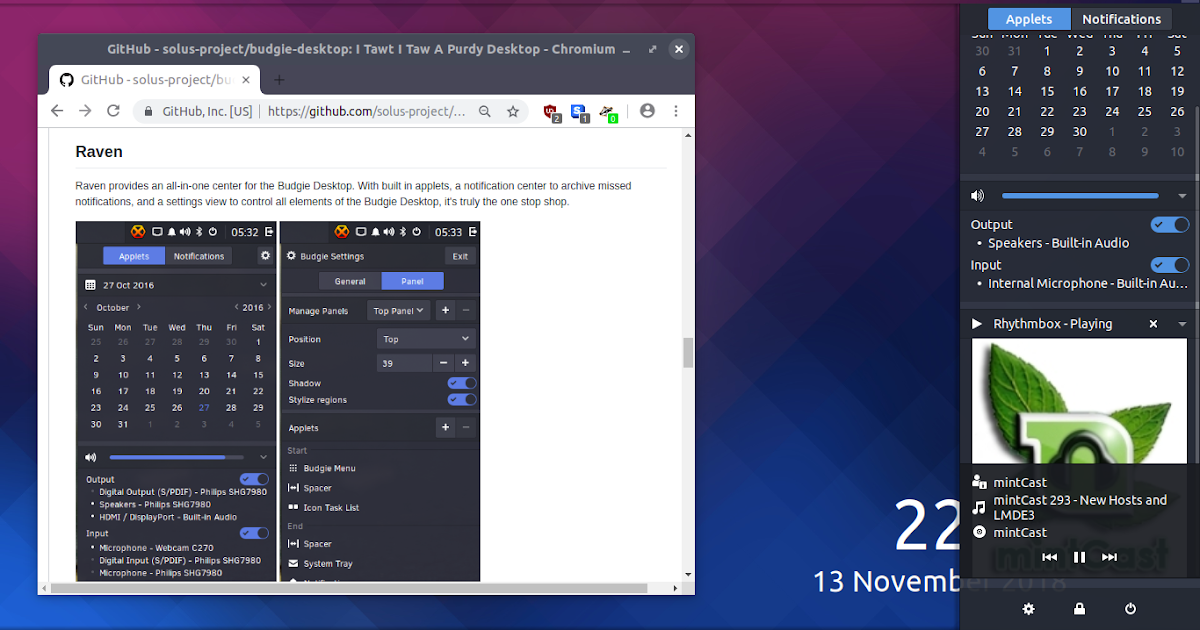Open the power menu in Raven
Image resolution: width=1200 pixels, height=630 pixels.
point(1130,608)
